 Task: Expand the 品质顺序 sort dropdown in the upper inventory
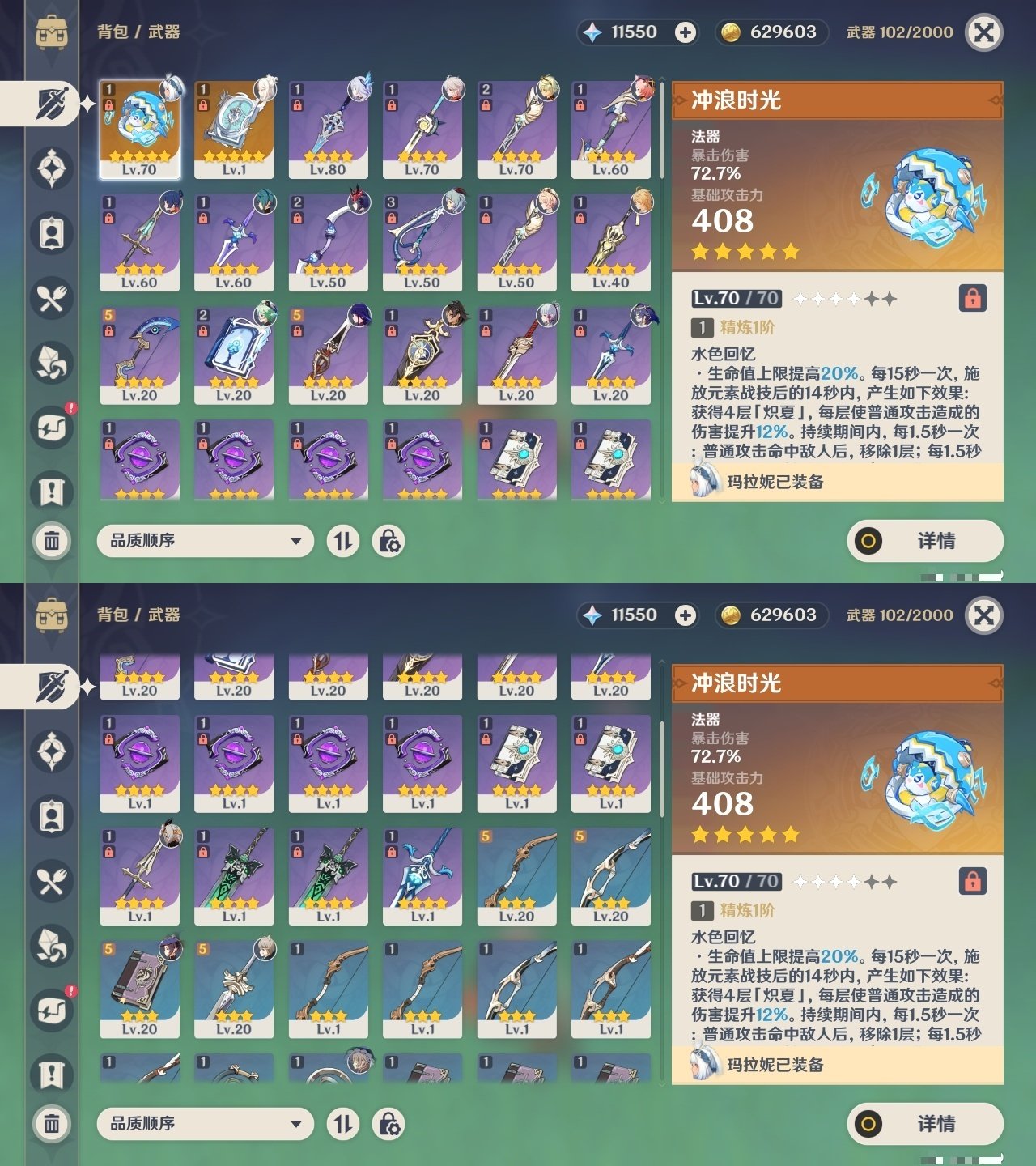point(206,541)
